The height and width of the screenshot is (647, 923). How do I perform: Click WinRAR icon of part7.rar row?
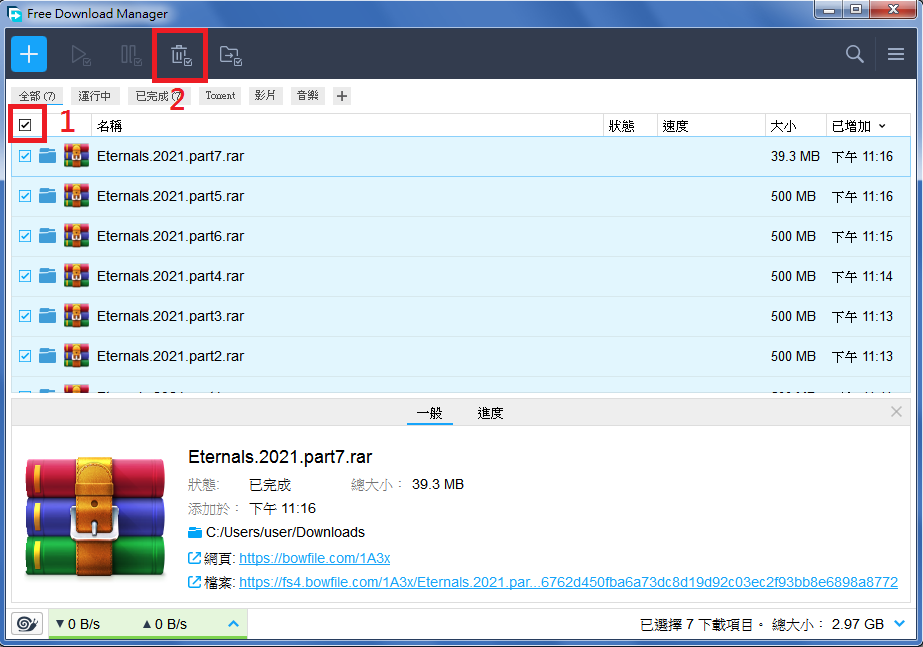tap(77, 156)
